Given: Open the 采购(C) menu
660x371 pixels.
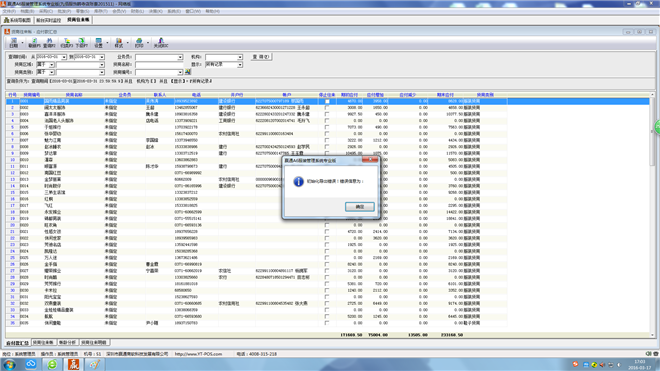Looking at the screenshot, I should point(46,11).
